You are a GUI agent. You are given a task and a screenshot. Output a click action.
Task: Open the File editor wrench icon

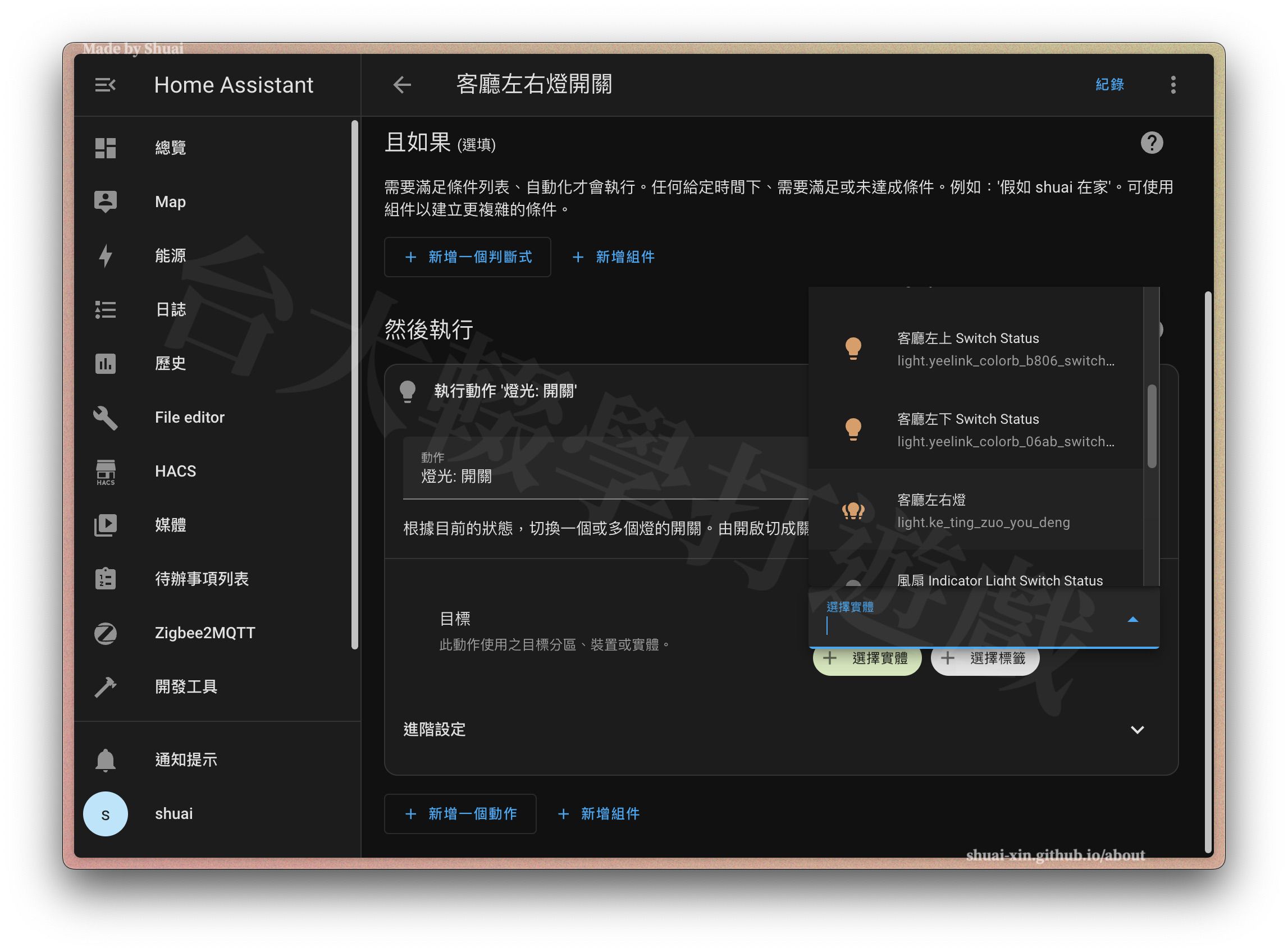tap(106, 417)
